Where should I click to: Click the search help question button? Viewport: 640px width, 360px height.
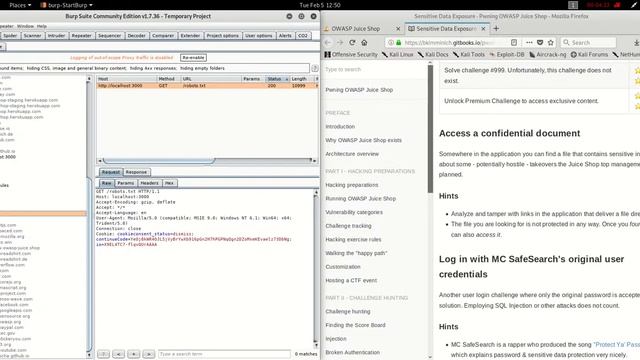103,354
